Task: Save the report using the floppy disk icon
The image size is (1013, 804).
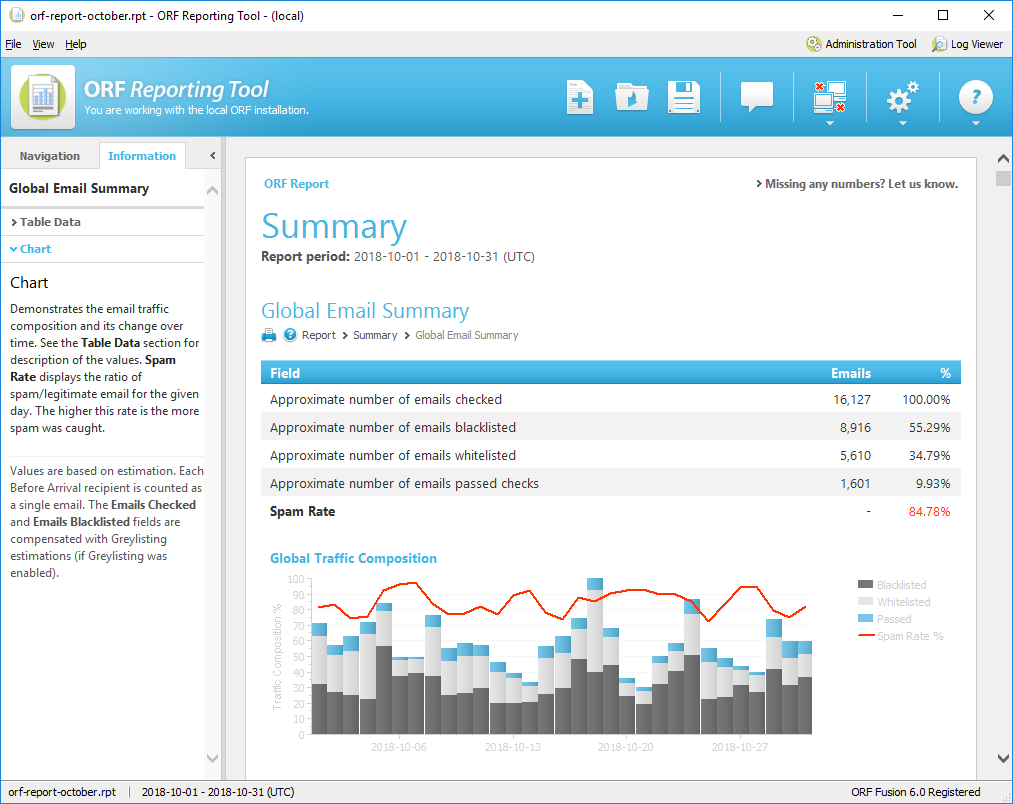Action: click(683, 96)
